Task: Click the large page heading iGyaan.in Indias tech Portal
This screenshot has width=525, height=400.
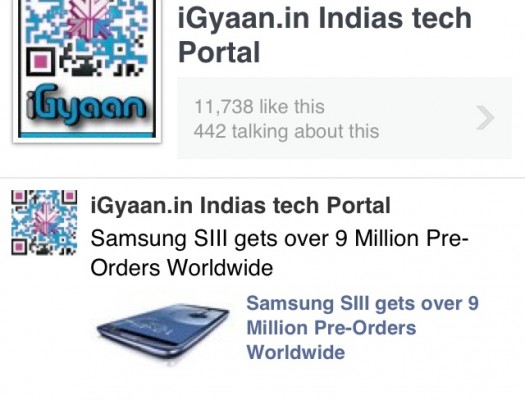Action: (325, 35)
